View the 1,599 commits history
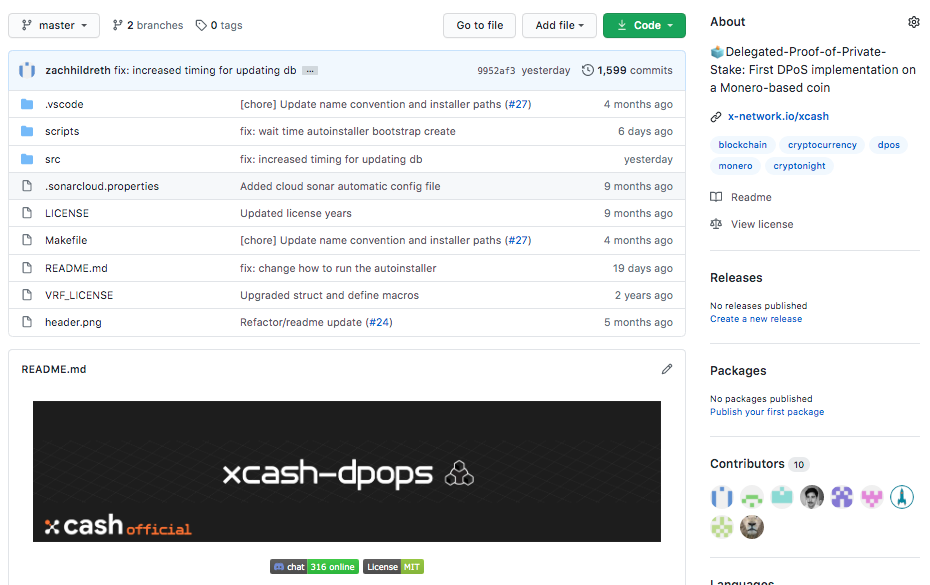The height and width of the screenshot is (585, 930). click(627, 70)
